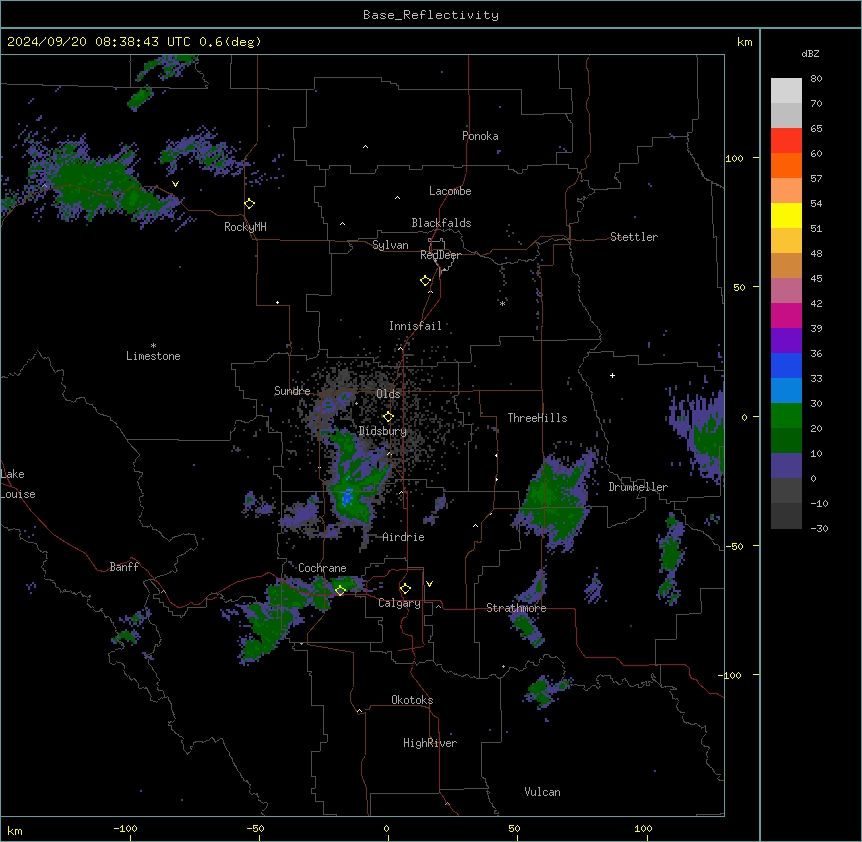
Task: Click the Calgary label
Action: 399,603
